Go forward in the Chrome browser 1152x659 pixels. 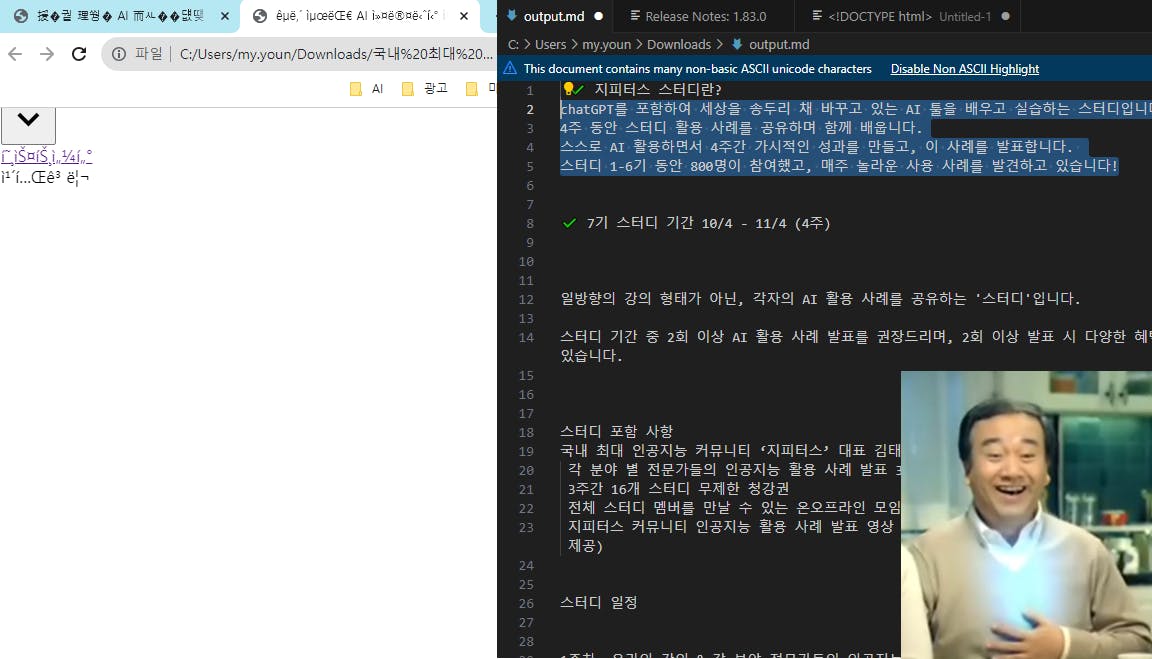coord(47,54)
